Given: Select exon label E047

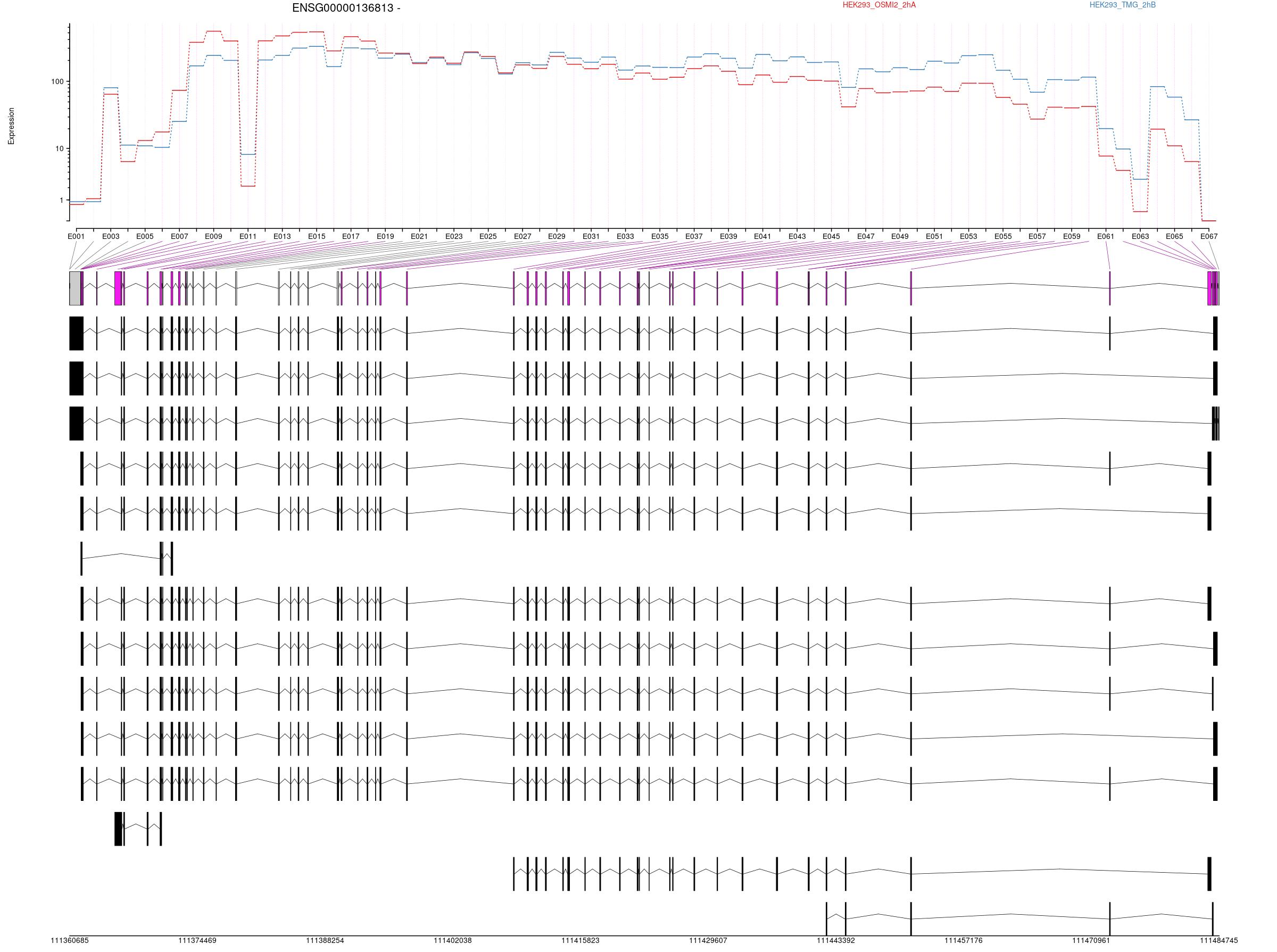Looking at the screenshot, I should coord(866,236).
